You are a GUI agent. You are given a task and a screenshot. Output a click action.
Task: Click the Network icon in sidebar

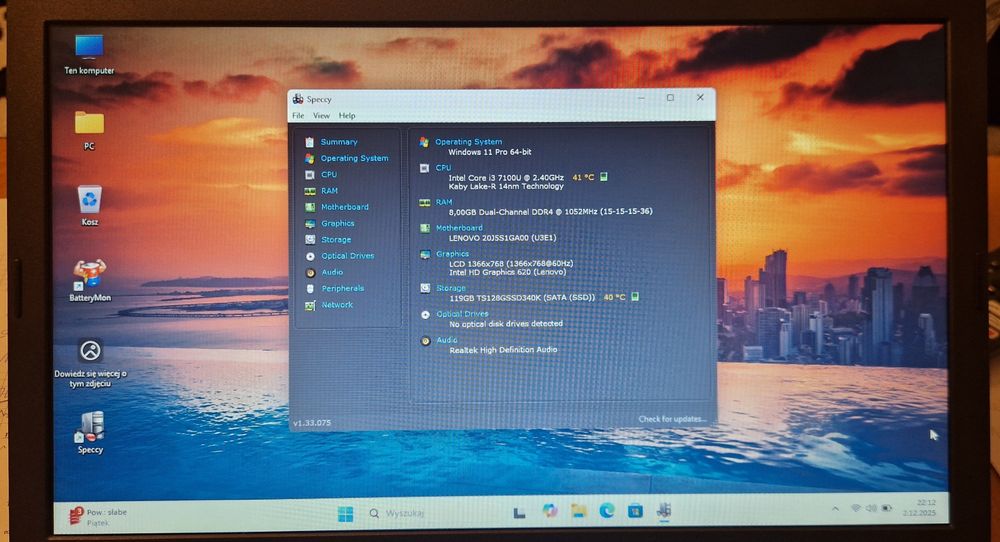310,305
